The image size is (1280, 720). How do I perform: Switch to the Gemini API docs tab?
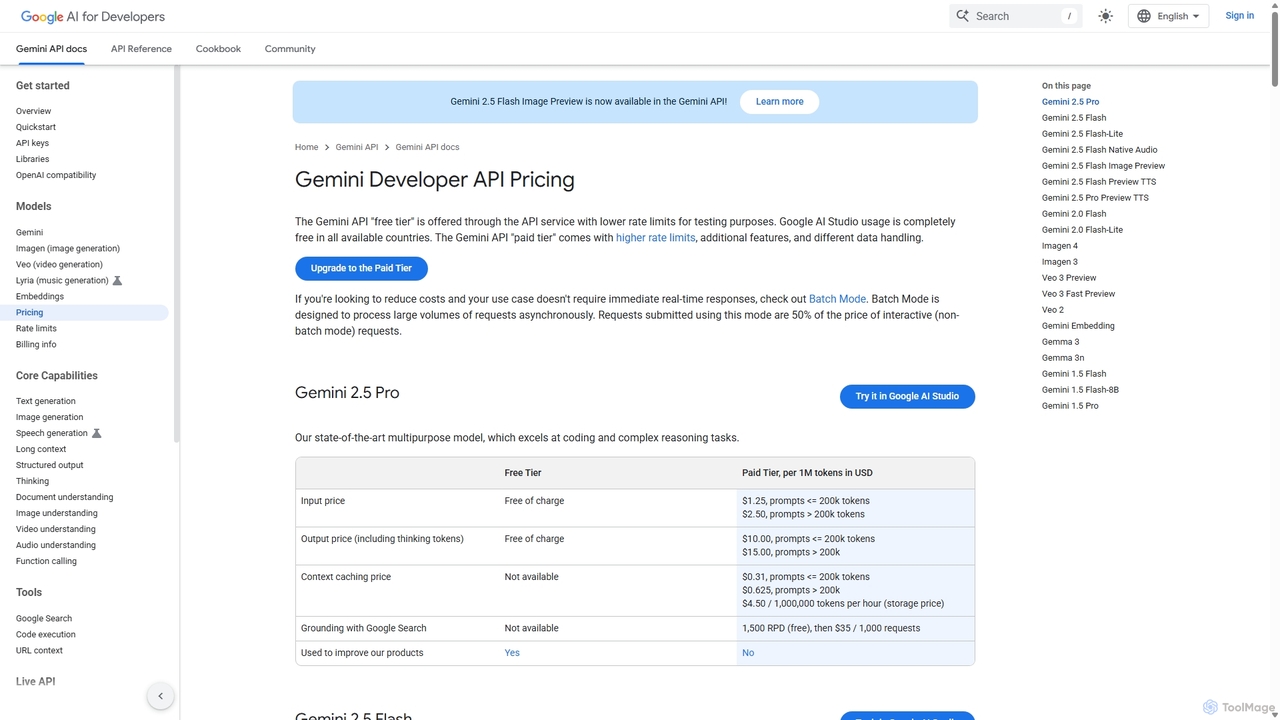pos(51,49)
